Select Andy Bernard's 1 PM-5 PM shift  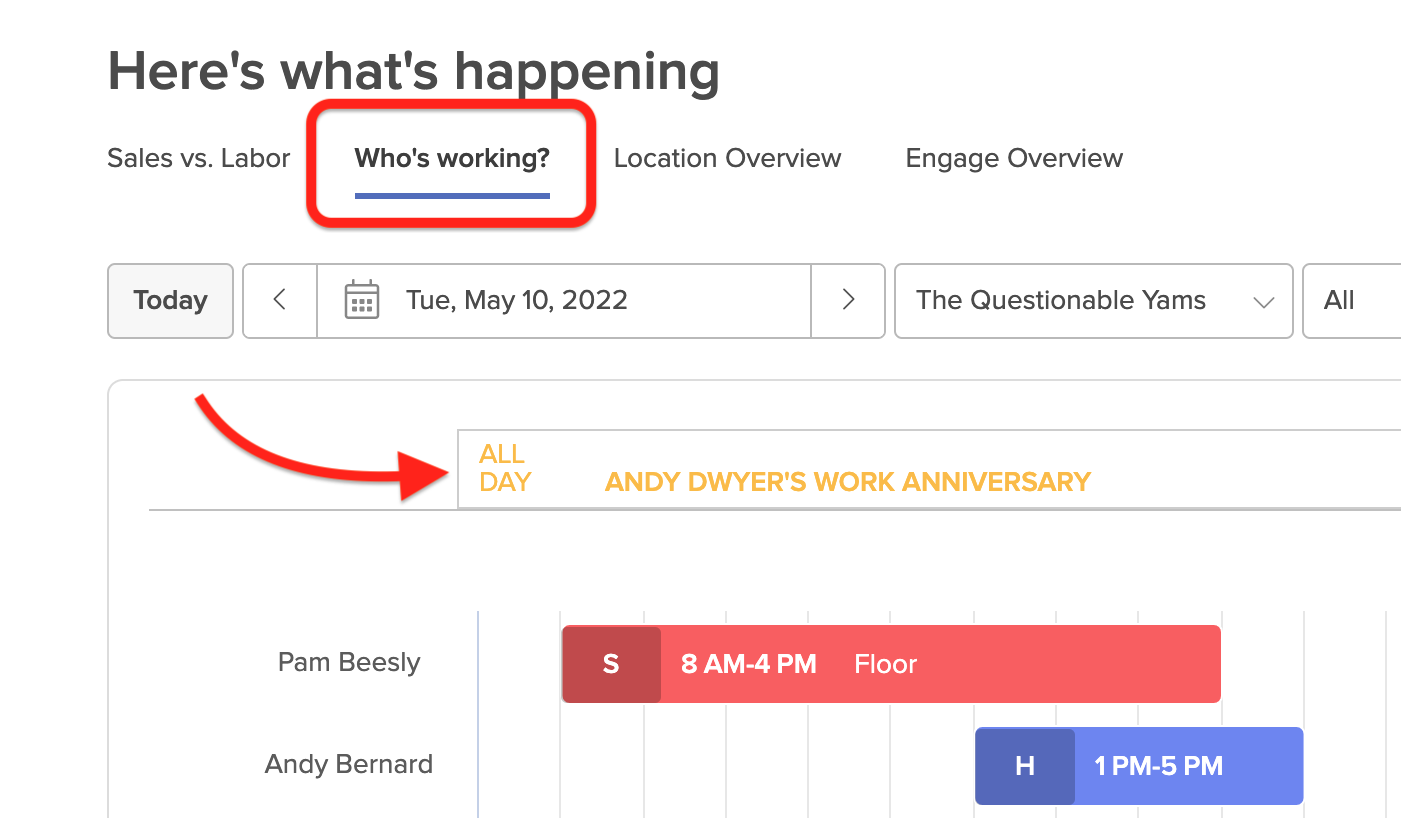click(1139, 766)
